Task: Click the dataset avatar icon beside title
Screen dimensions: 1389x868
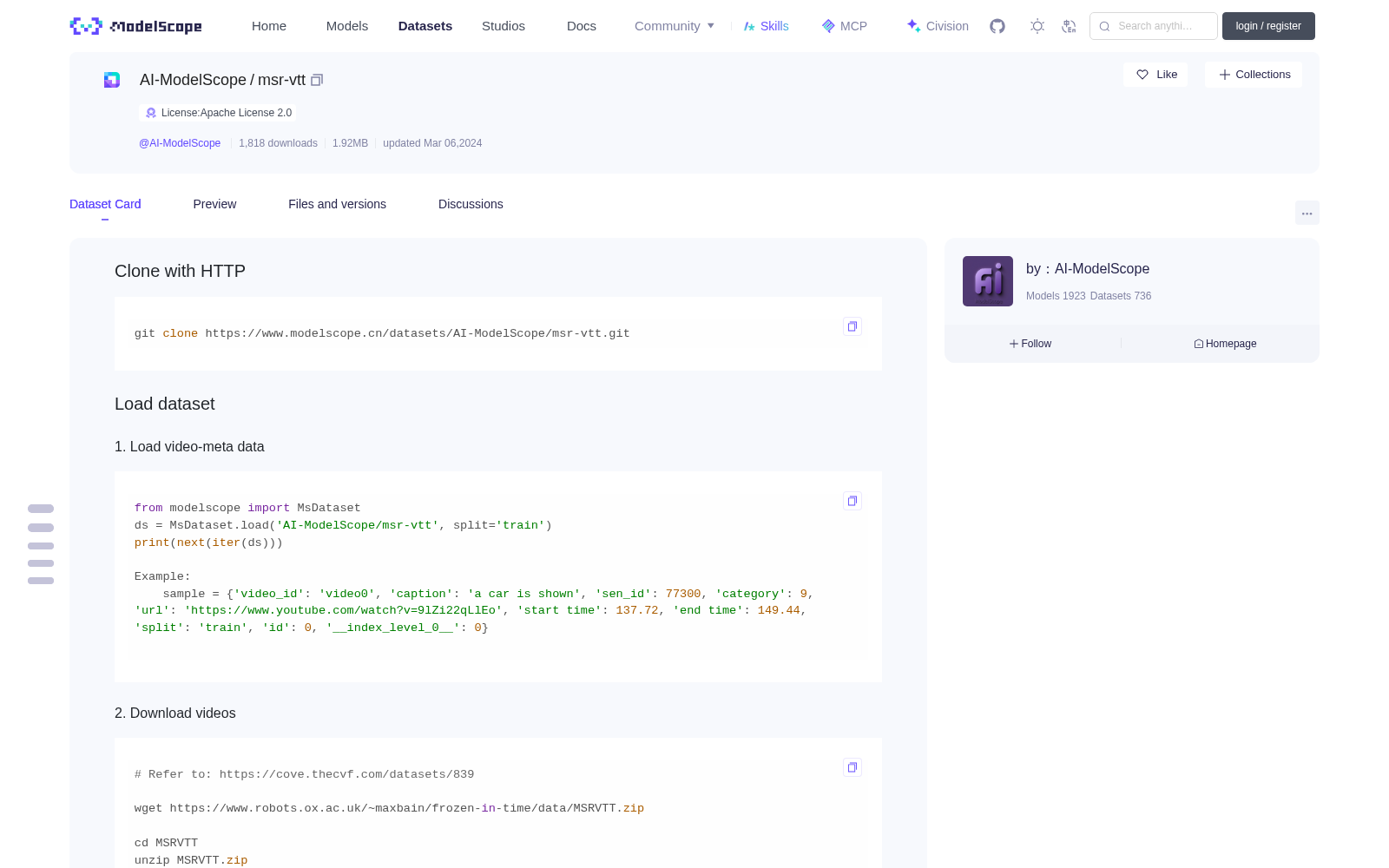Action: pos(112,80)
